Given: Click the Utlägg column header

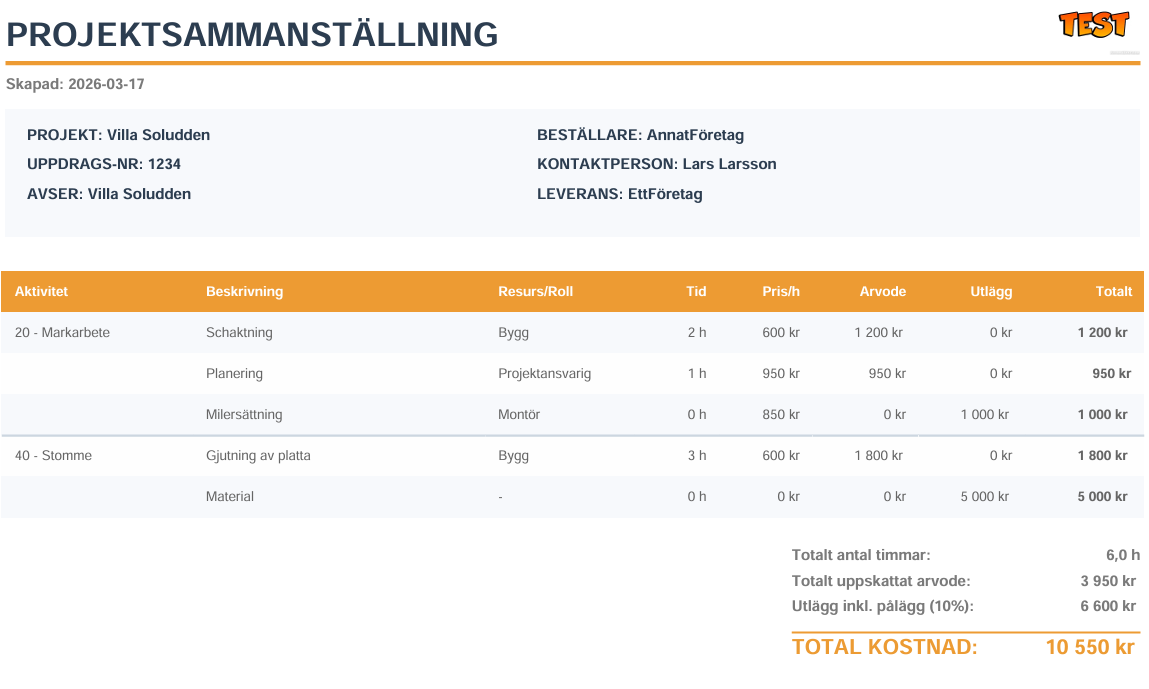Looking at the screenshot, I should (991, 292).
